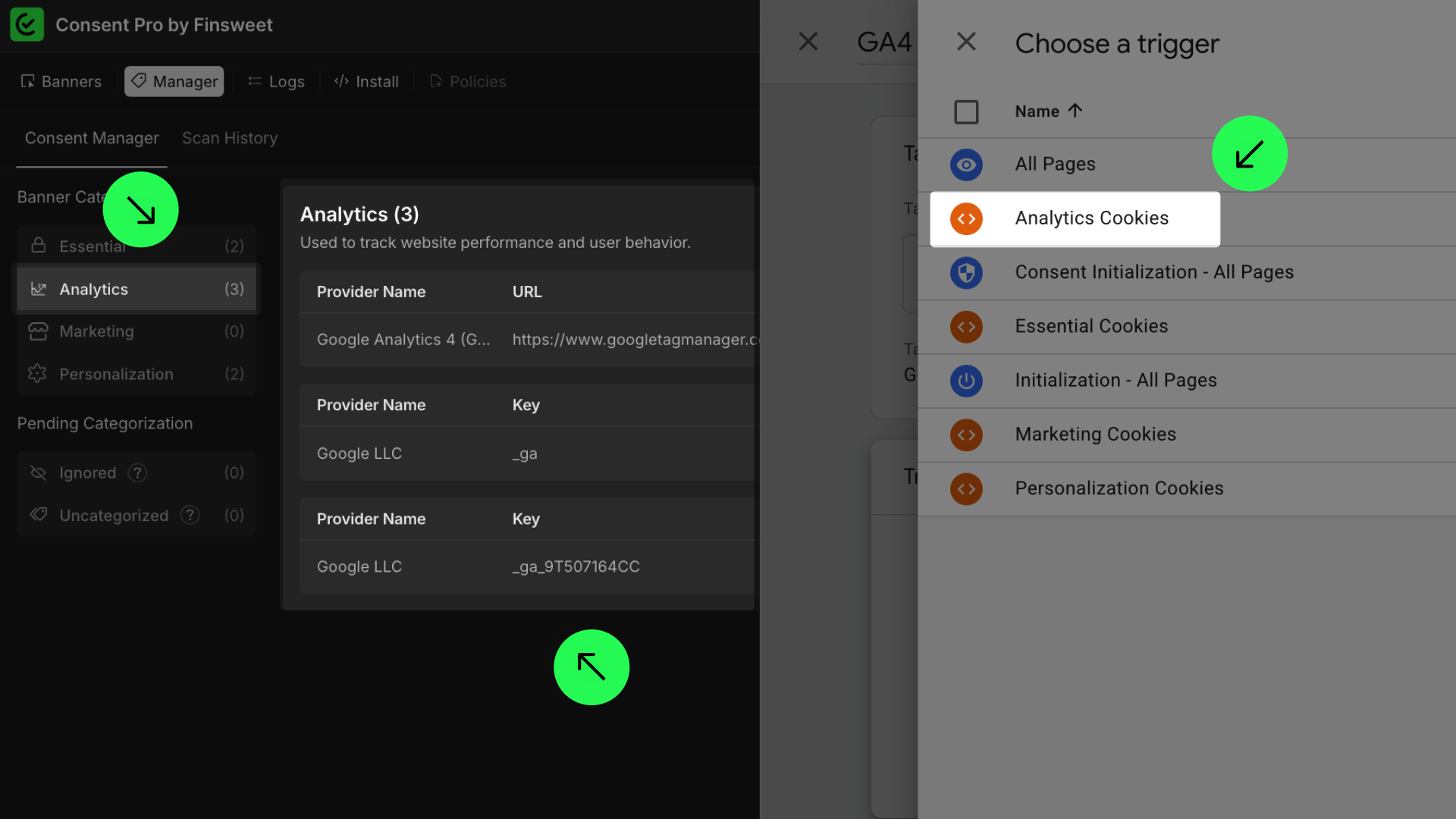Click the Marketing Cookies code icon
Screen dimensions: 1456x819
tap(966, 435)
